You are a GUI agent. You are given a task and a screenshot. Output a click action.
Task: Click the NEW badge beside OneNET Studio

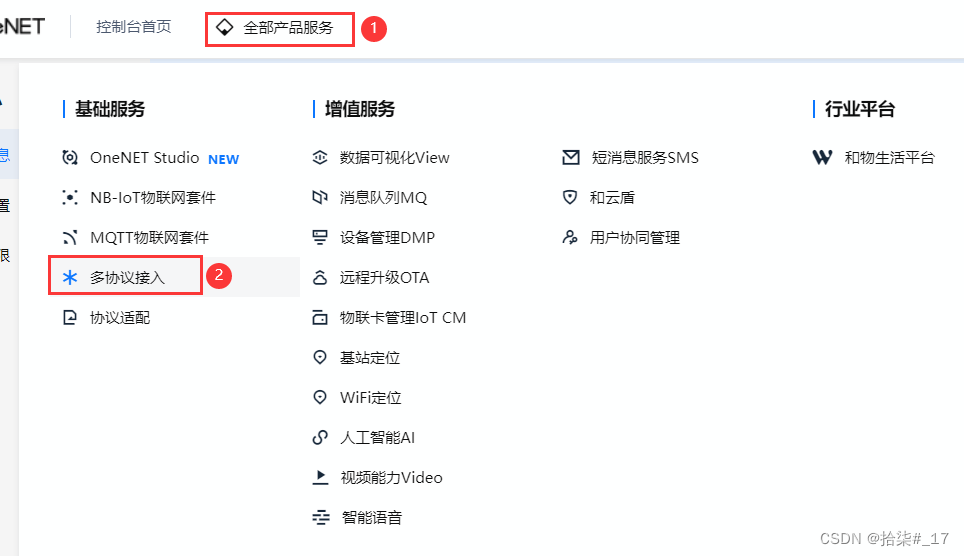coord(223,159)
